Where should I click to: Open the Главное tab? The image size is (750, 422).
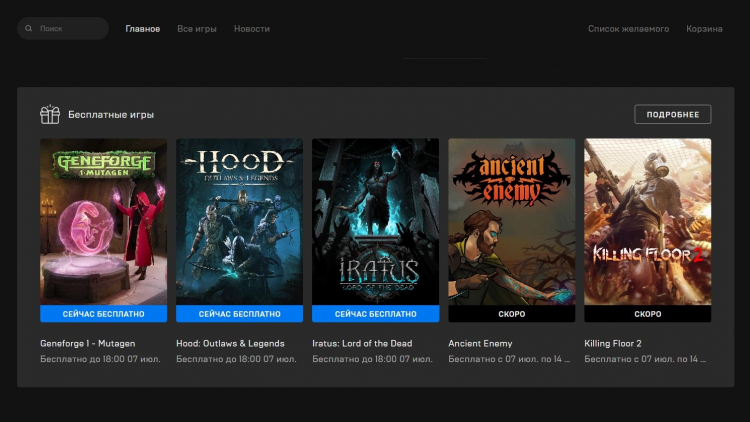point(142,29)
